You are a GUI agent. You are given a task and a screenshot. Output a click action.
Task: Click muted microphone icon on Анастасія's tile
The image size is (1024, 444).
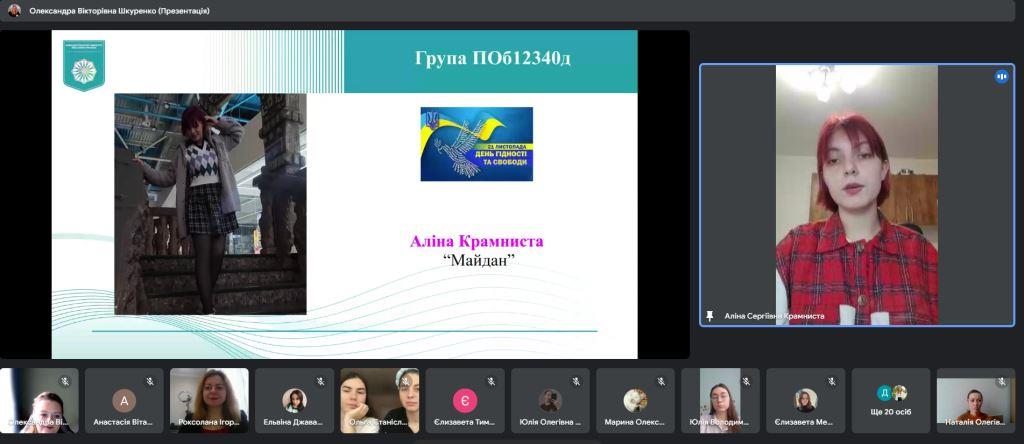[149, 381]
